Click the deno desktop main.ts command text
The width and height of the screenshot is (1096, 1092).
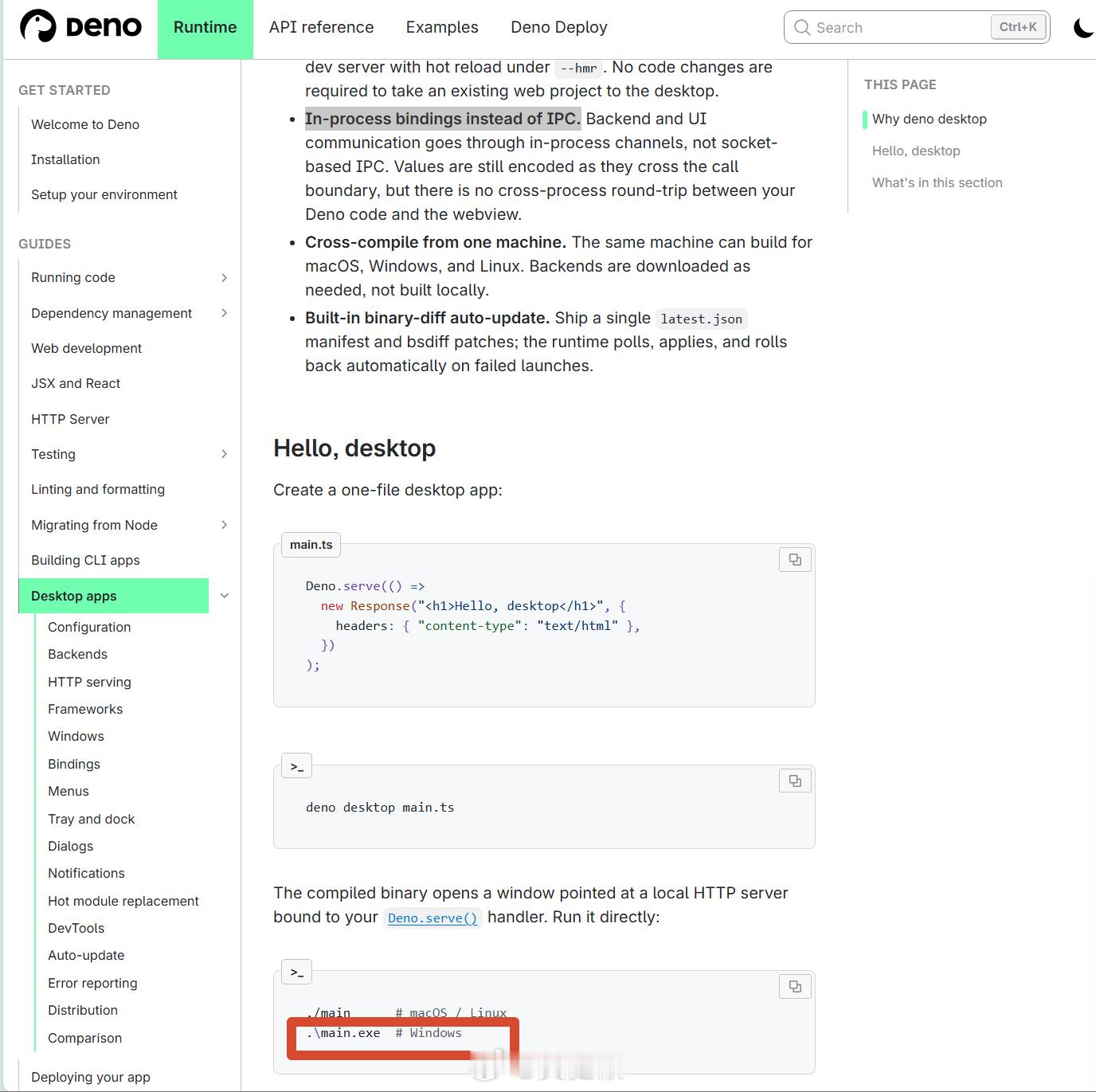[x=380, y=807]
